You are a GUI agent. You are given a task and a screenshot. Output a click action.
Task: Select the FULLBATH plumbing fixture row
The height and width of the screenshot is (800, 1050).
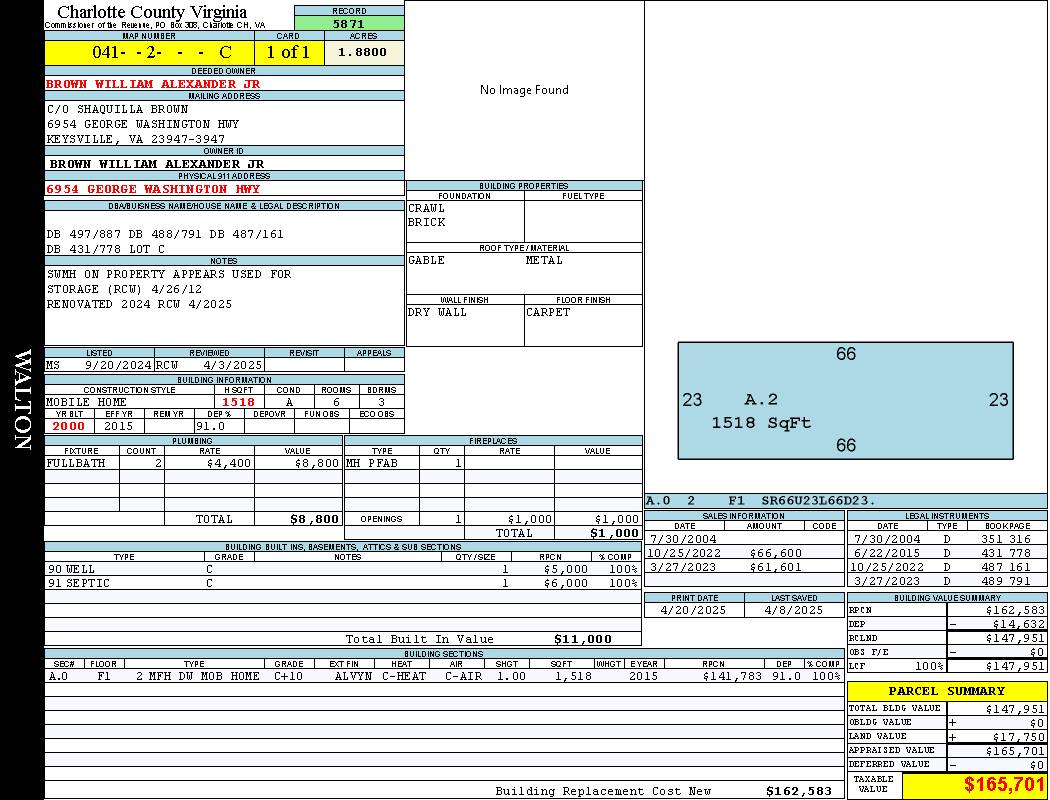[193, 463]
